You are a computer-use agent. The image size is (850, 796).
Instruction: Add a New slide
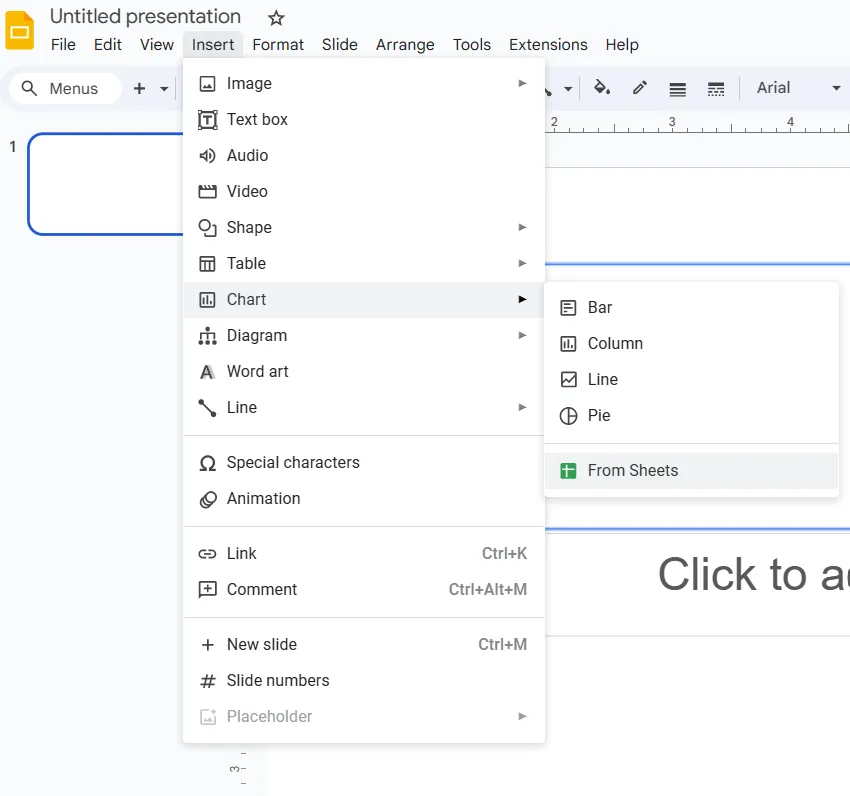coord(260,644)
